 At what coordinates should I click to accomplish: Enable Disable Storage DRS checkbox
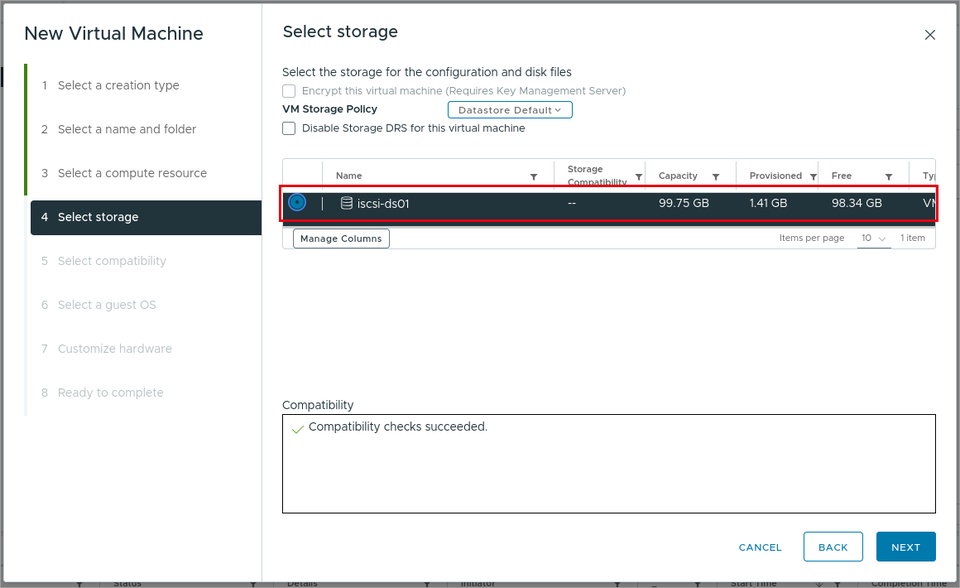(x=289, y=128)
